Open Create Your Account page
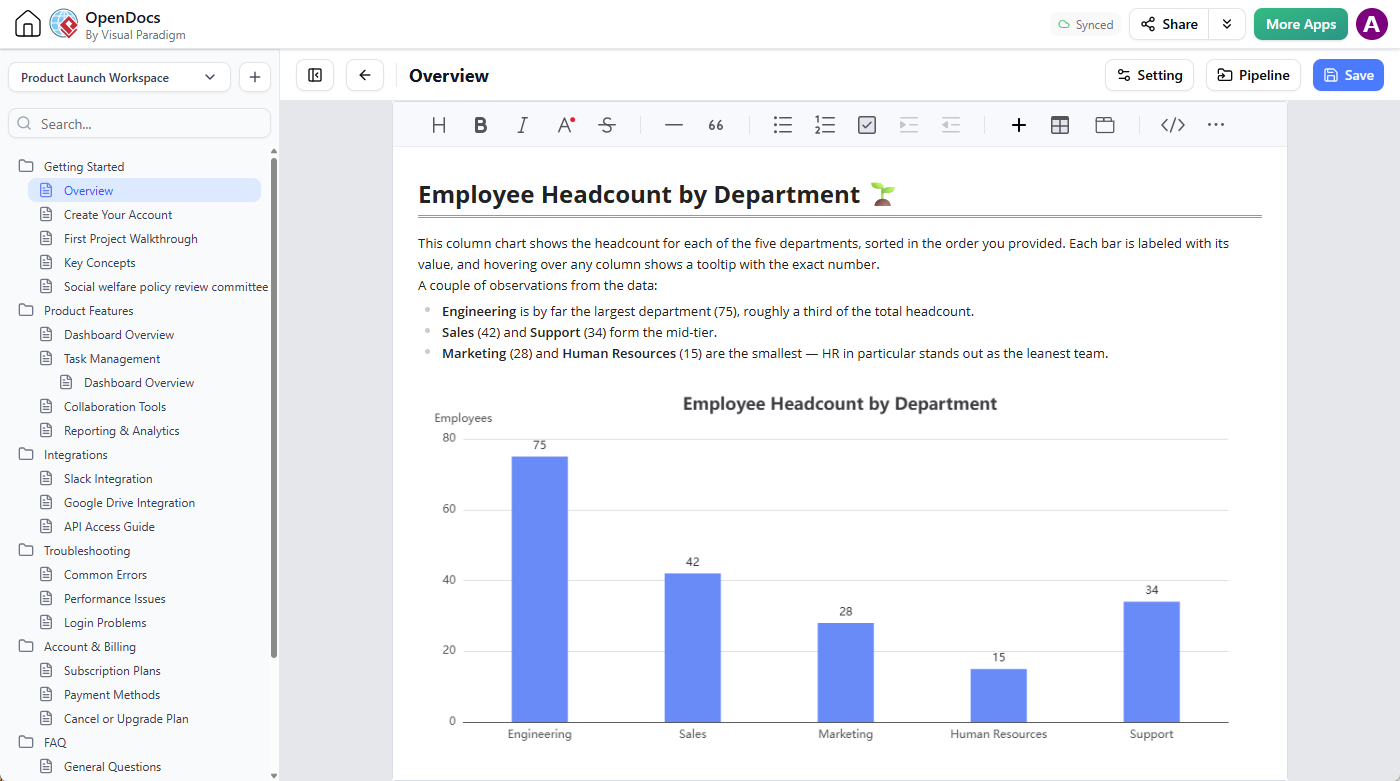Screen dimensions: 1400x781 pyautogui.click(x=117, y=215)
